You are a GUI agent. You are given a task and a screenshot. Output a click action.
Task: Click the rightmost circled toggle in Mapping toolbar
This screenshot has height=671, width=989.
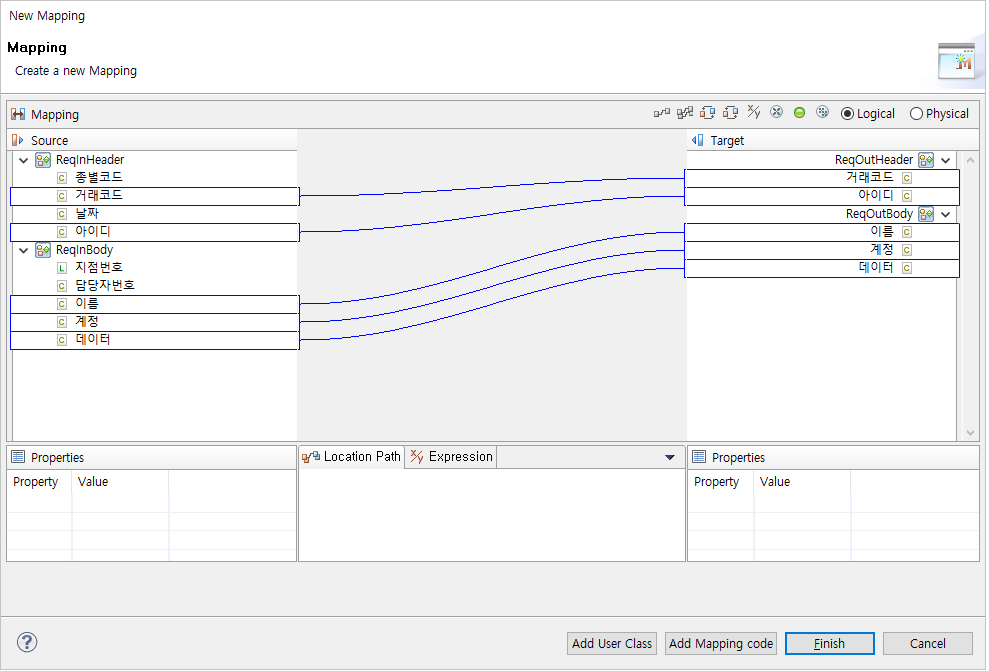tap(822, 112)
